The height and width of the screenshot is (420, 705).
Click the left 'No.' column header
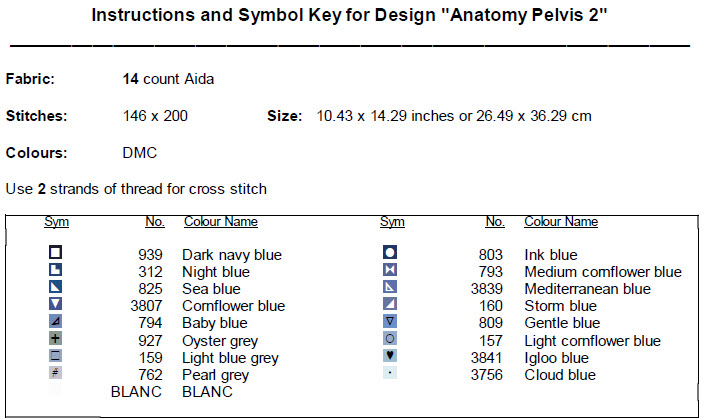[154, 222]
